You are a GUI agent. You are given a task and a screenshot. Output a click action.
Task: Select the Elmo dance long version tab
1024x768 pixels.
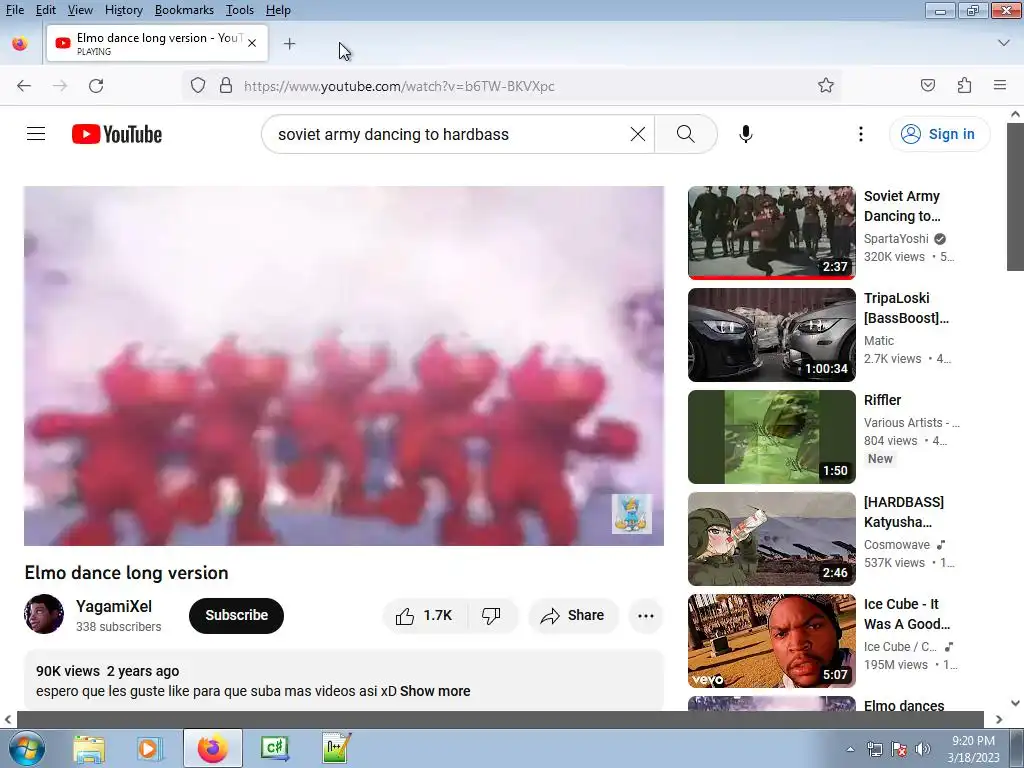tap(157, 44)
